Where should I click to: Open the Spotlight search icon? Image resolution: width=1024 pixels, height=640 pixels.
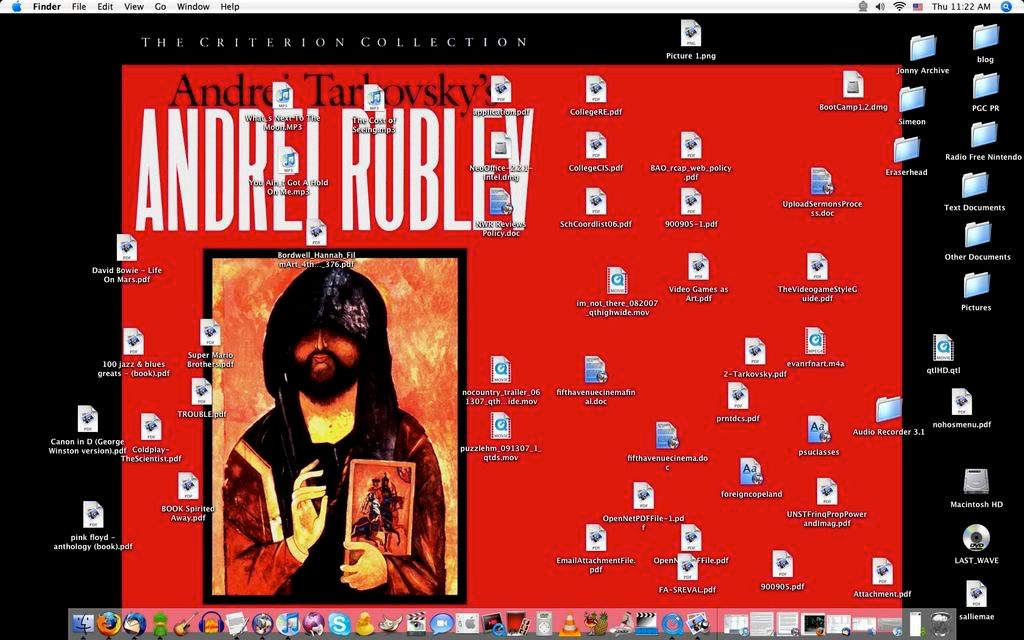(1005, 7)
